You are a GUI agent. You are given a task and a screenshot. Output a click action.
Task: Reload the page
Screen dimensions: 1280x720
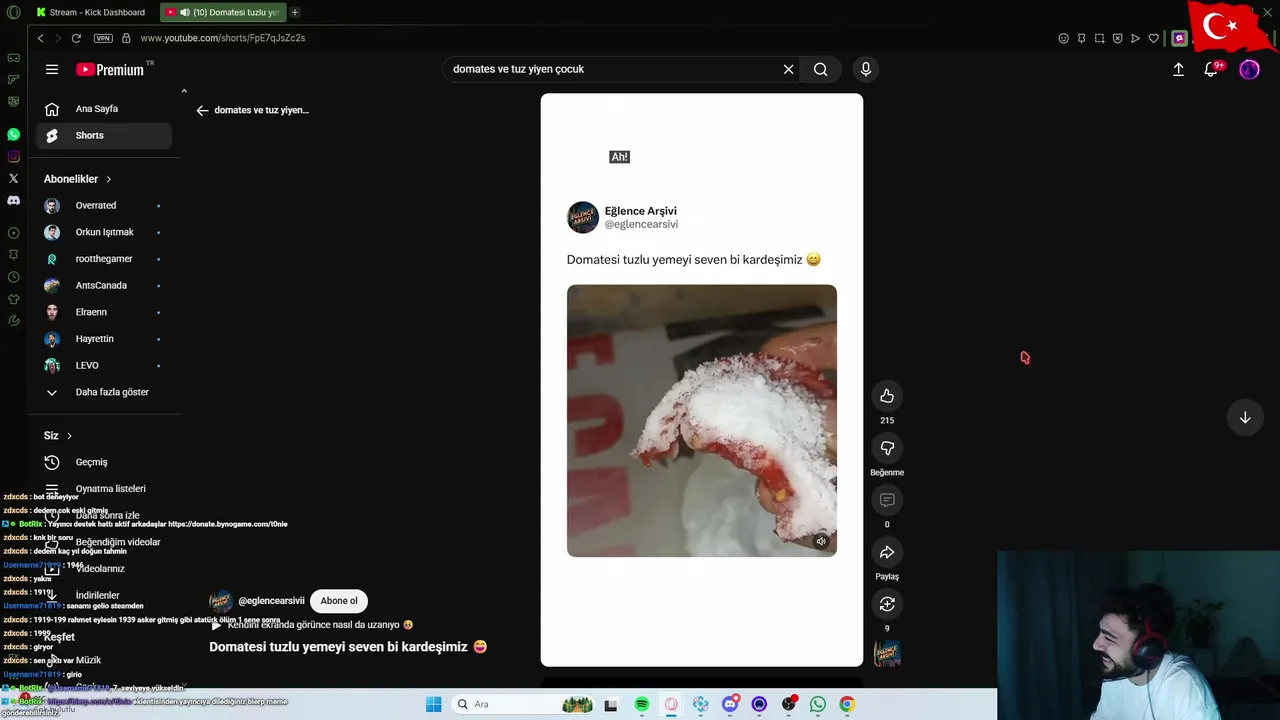point(76,38)
